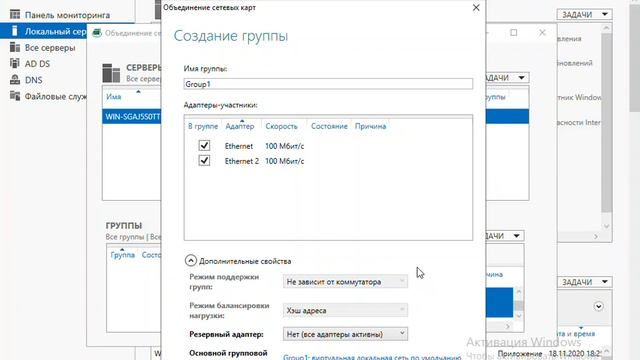Close the Создание группы dialog
Viewport: 640px width, 360px height.
coord(476,8)
